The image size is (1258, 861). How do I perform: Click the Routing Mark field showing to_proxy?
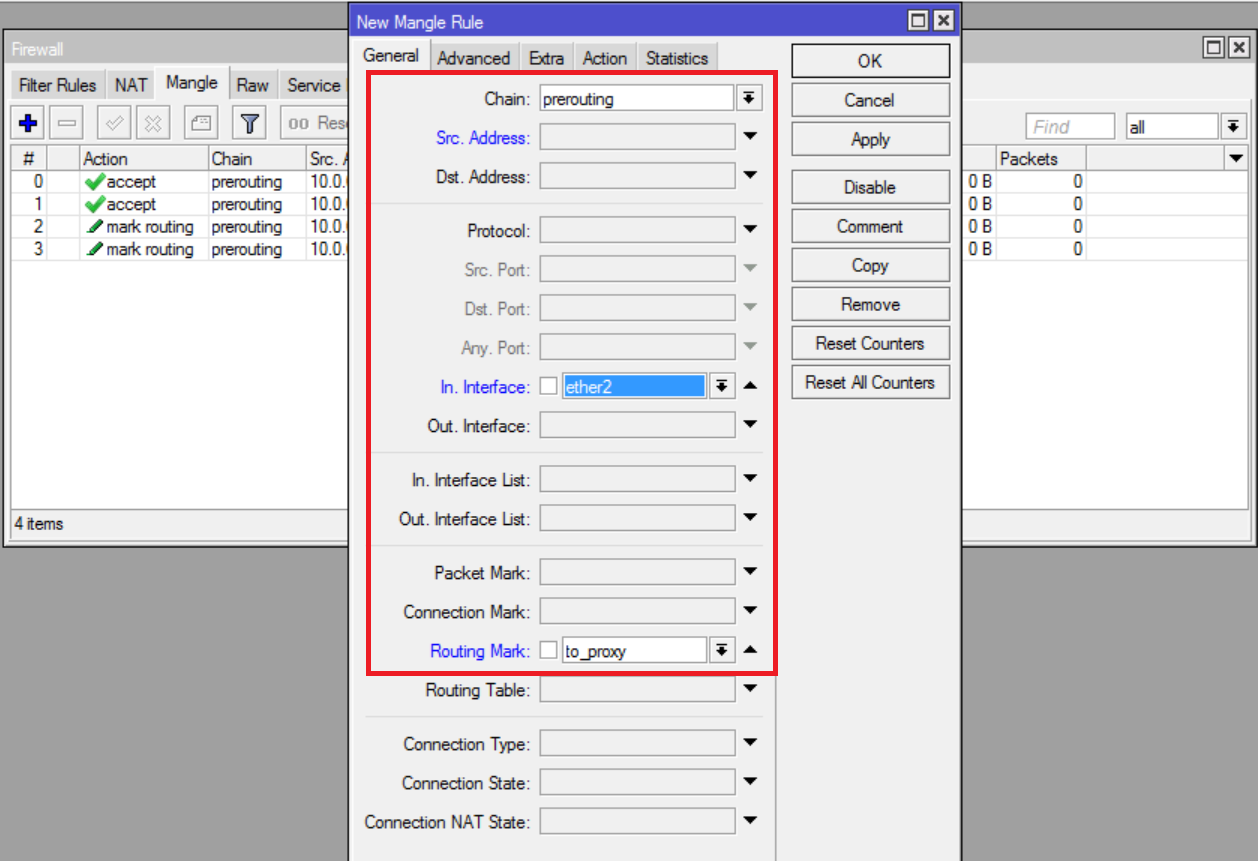tap(634, 651)
